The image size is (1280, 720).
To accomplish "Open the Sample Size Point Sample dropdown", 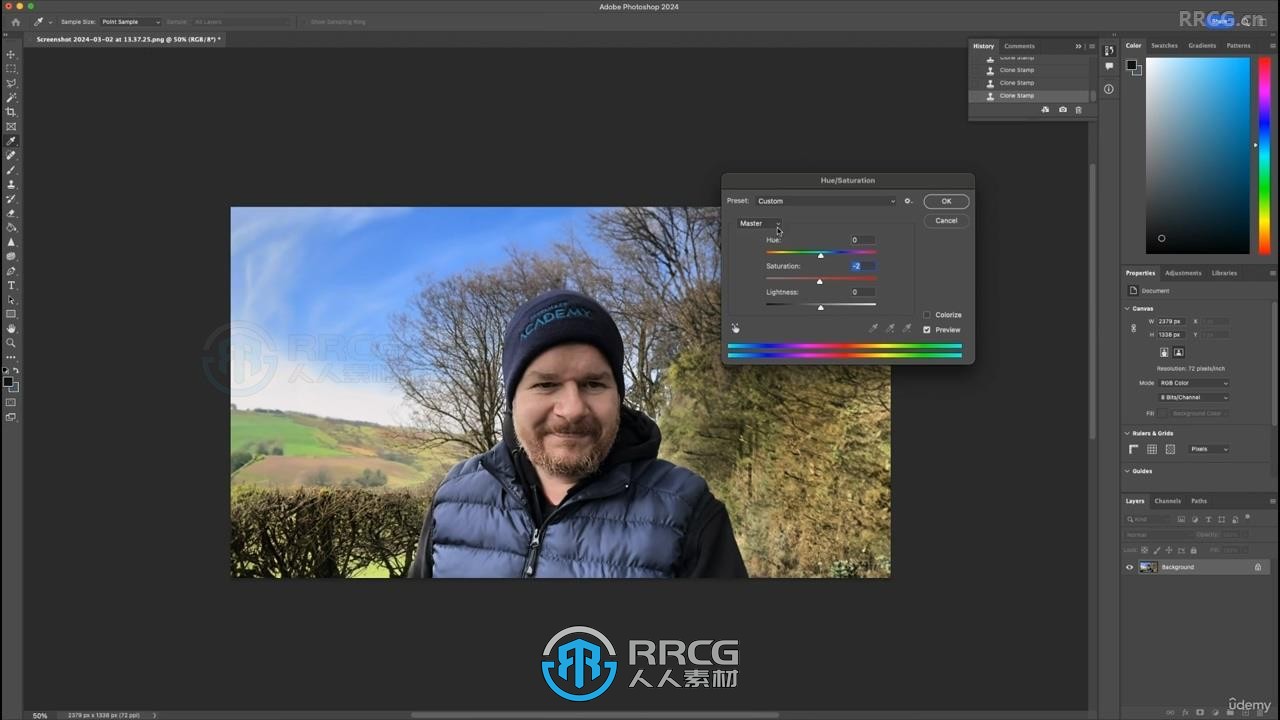I will coord(130,21).
